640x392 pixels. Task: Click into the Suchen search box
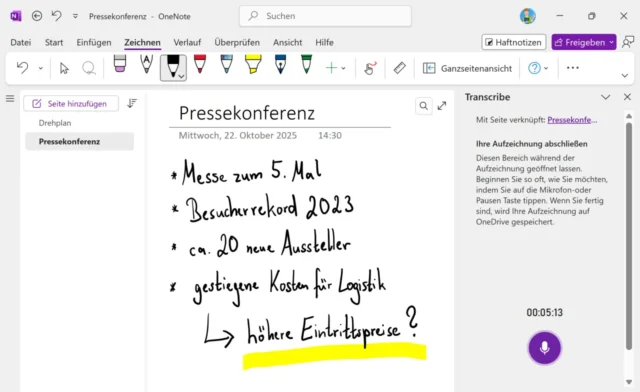click(325, 16)
